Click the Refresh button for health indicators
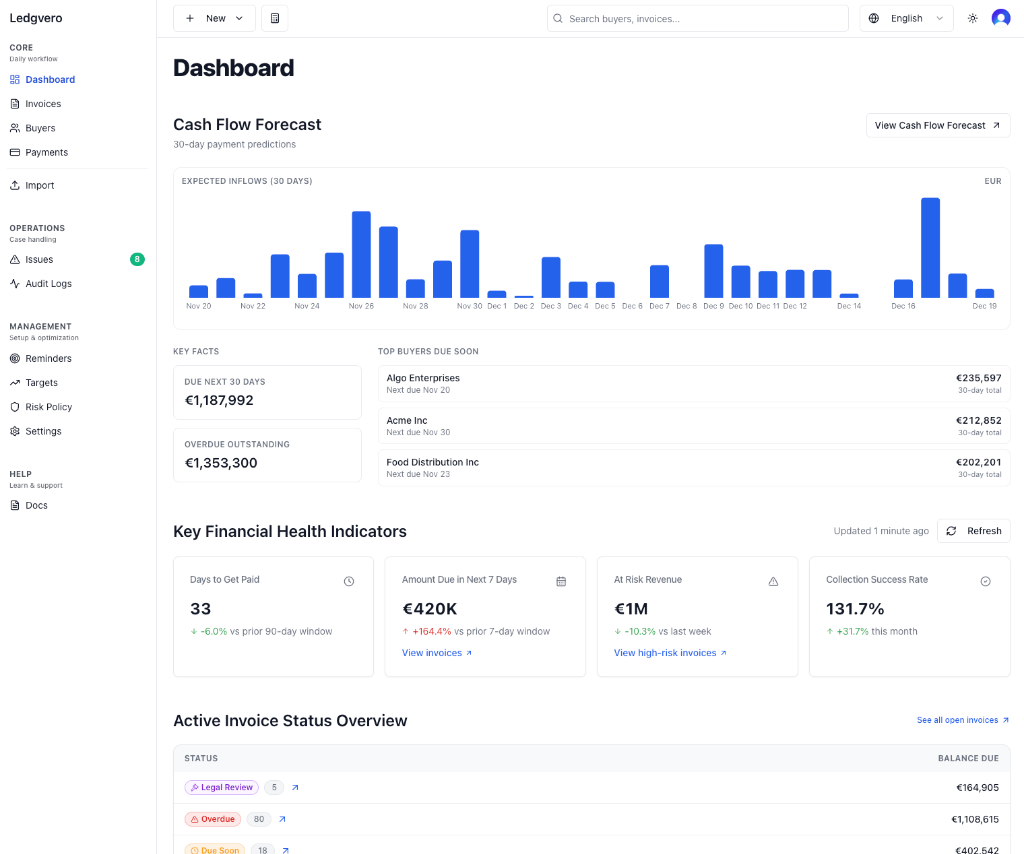This screenshot has width=1024, height=854. (x=973, y=531)
